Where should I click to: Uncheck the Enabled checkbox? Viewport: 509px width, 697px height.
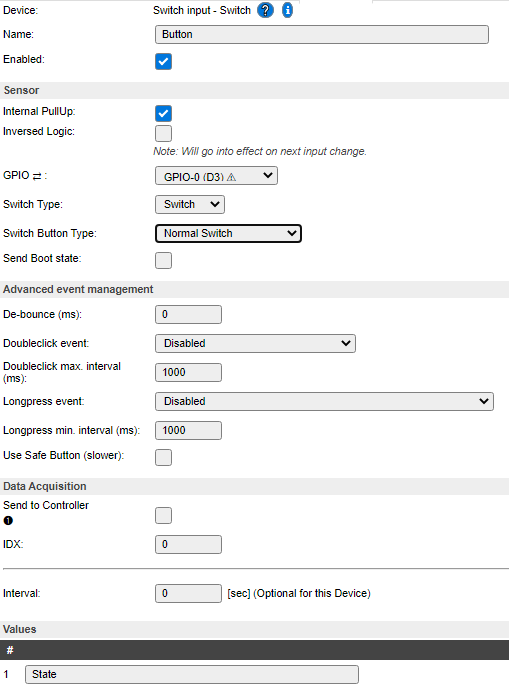coord(163,61)
